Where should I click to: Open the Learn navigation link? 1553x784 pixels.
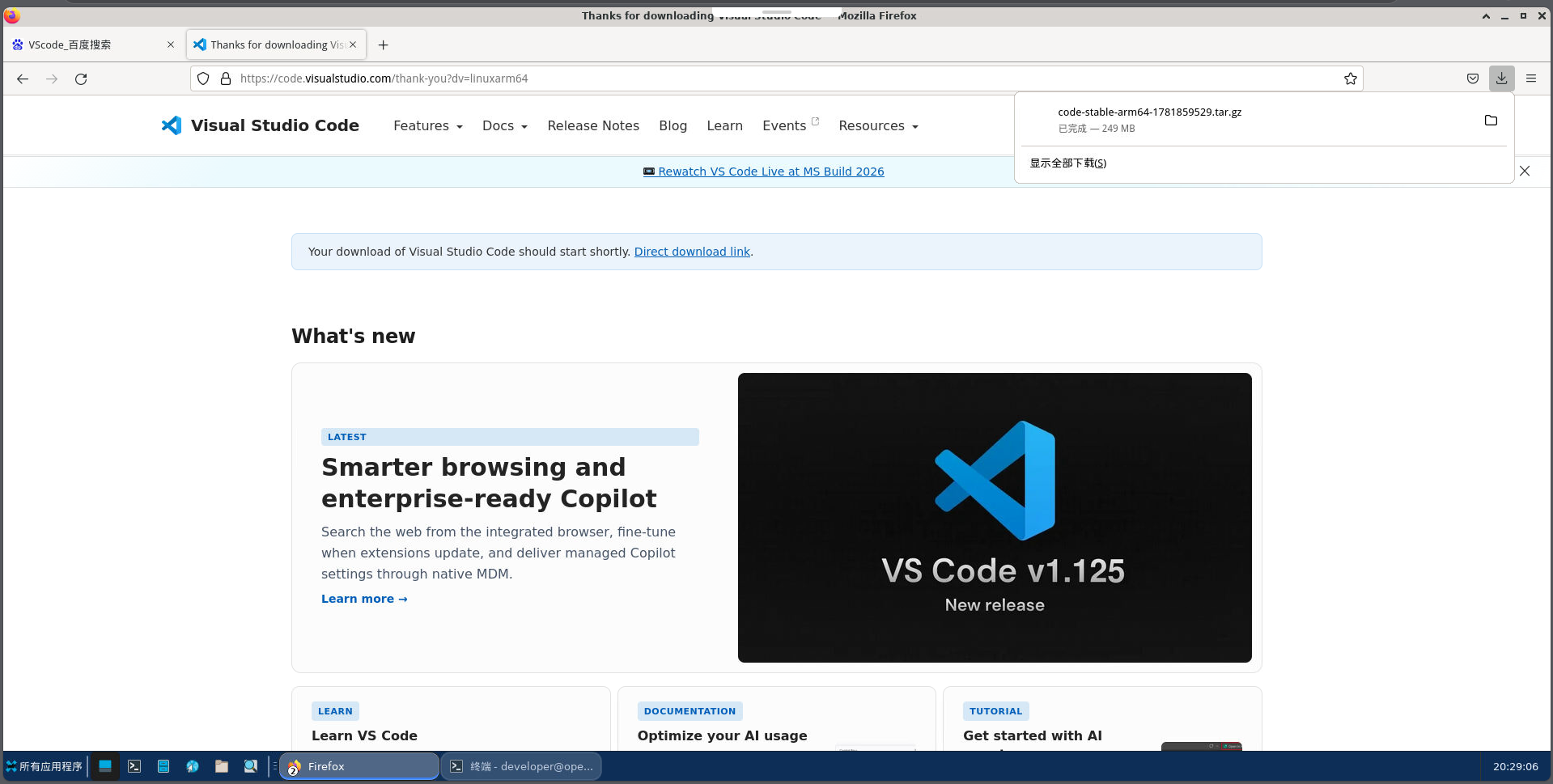(x=724, y=125)
